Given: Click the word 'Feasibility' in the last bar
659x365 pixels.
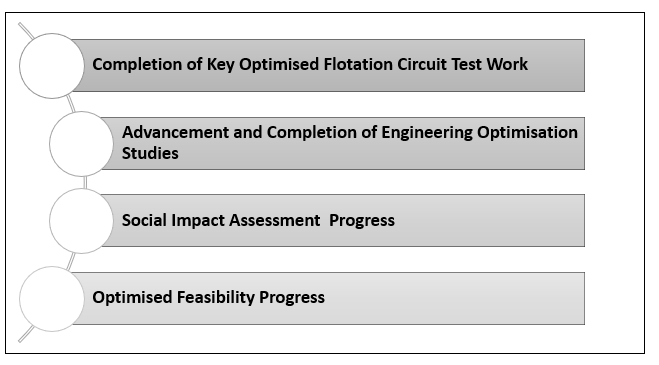Looking at the screenshot, I should (x=216, y=297).
